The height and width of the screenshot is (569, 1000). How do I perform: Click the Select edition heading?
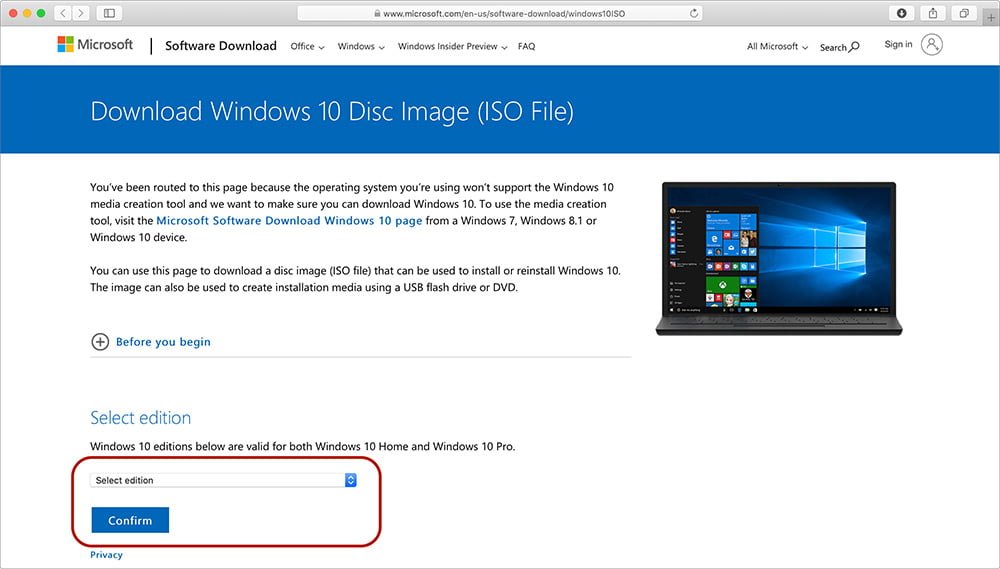140,418
